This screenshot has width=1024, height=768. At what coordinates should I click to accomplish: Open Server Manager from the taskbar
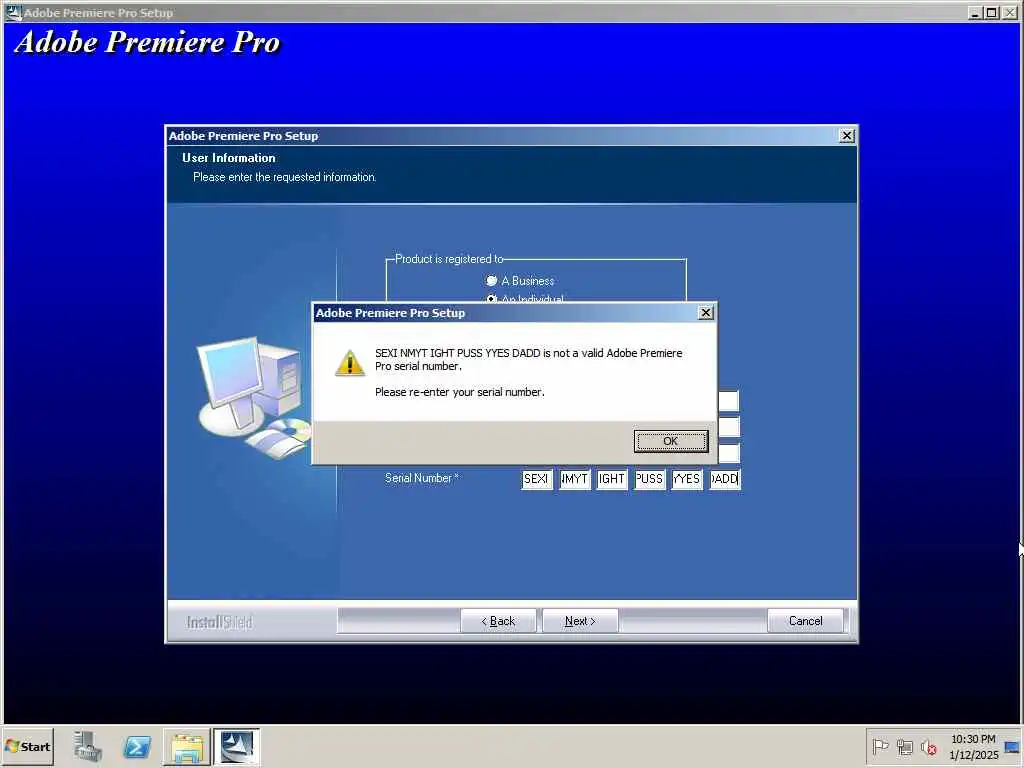pos(88,746)
